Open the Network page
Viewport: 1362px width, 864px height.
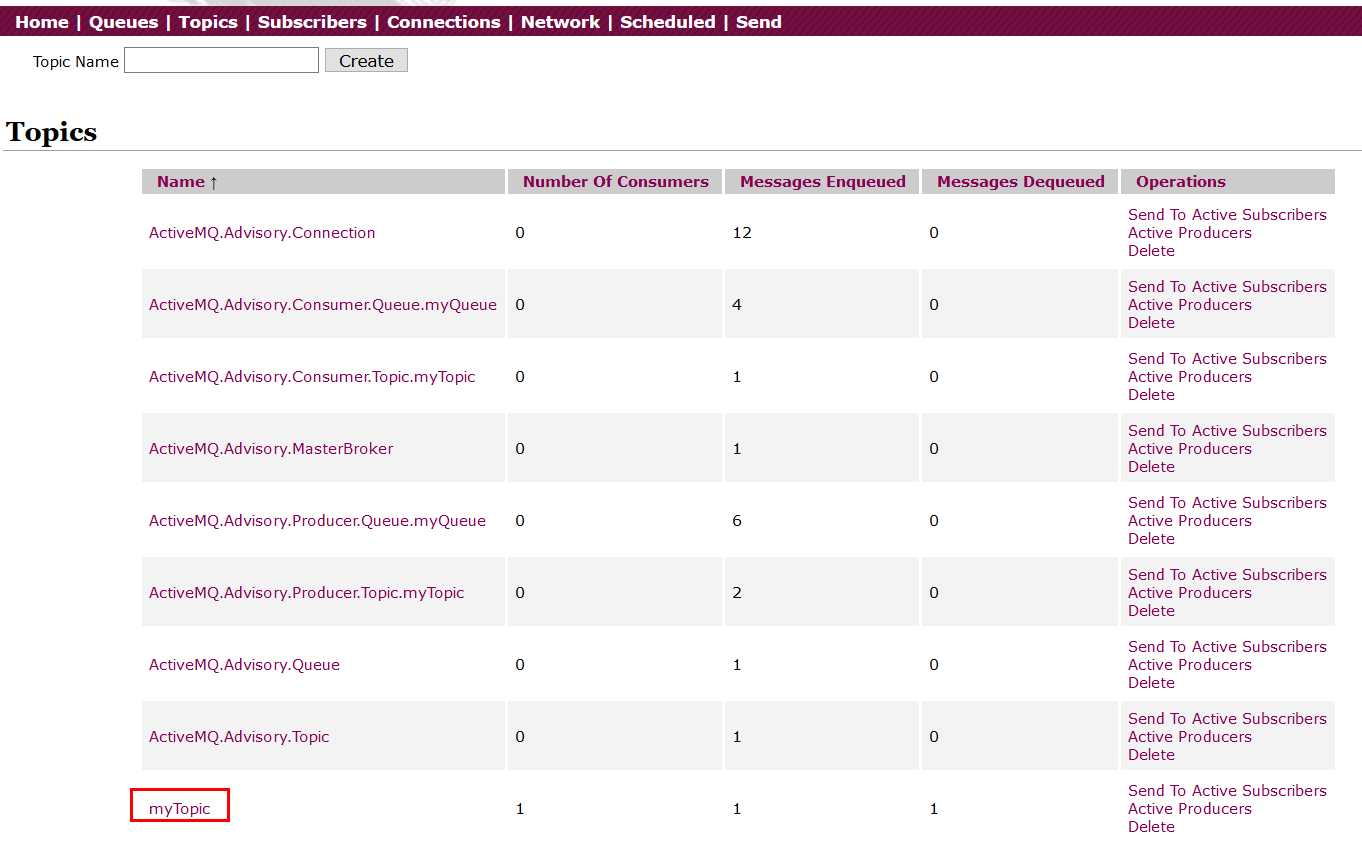[560, 22]
